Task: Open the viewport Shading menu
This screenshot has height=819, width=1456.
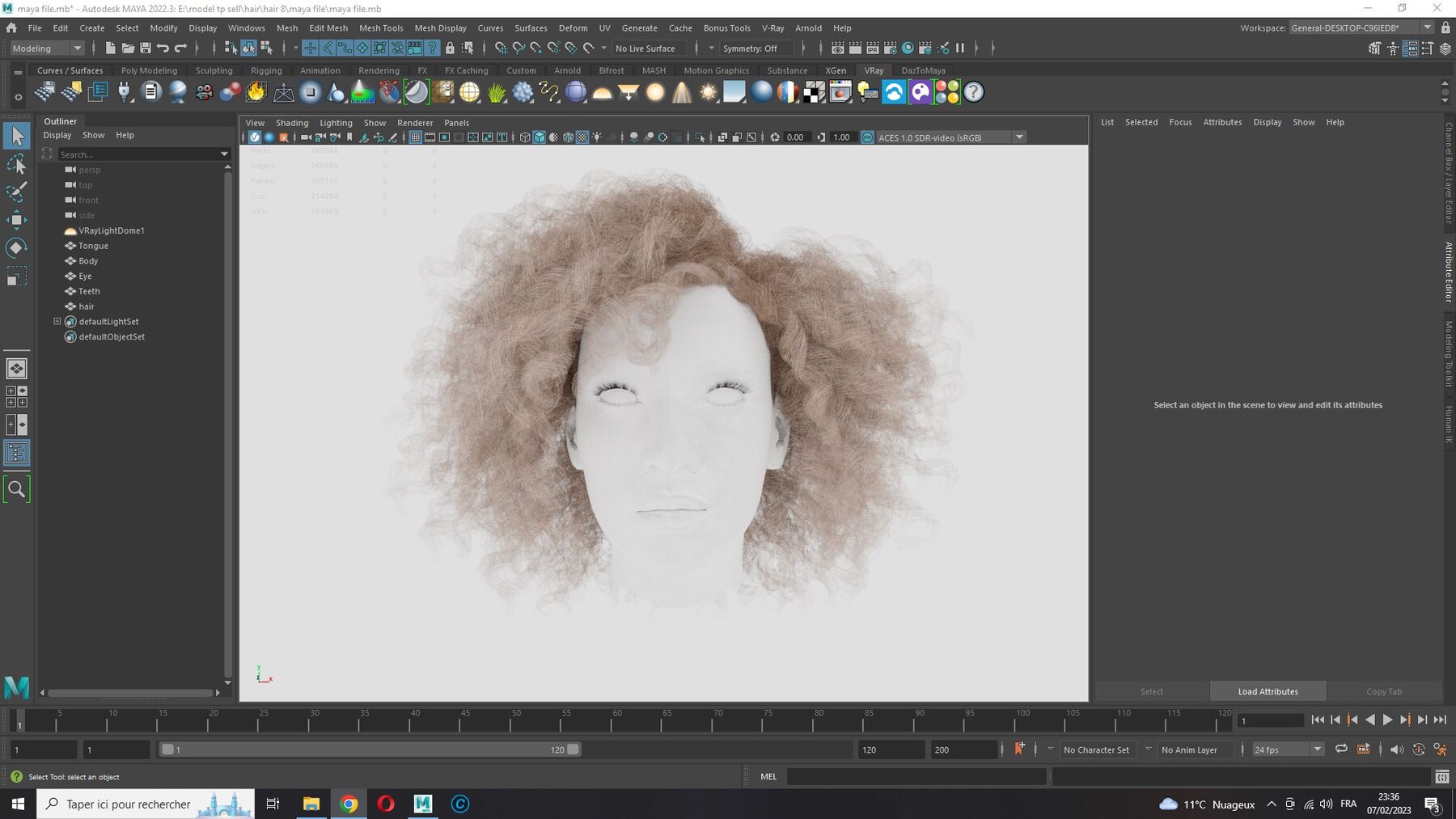Action: [x=292, y=123]
